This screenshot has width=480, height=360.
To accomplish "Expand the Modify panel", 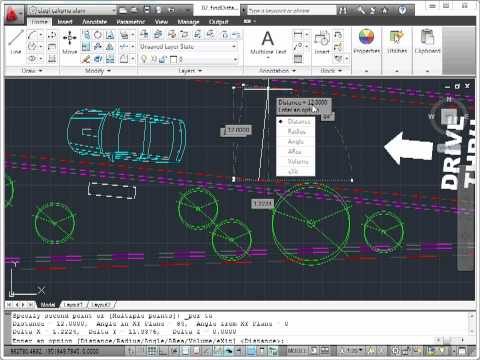I will click(x=98, y=71).
